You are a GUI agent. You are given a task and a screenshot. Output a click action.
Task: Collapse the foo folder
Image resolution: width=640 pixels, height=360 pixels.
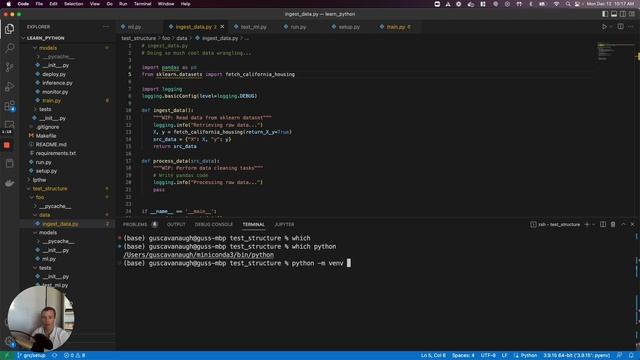[68, 197]
